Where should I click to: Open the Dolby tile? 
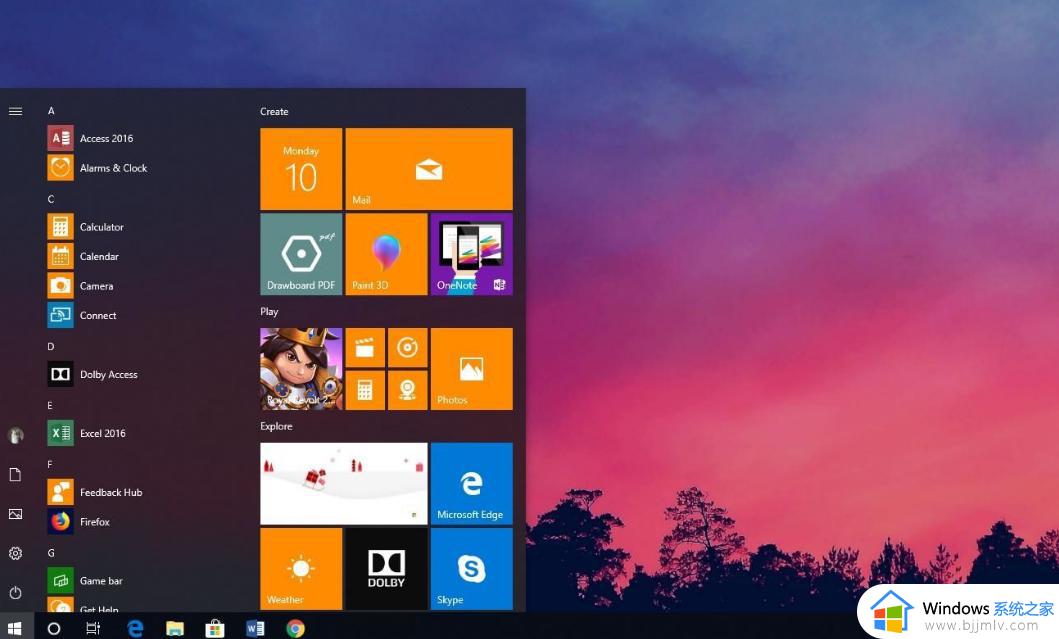386,569
